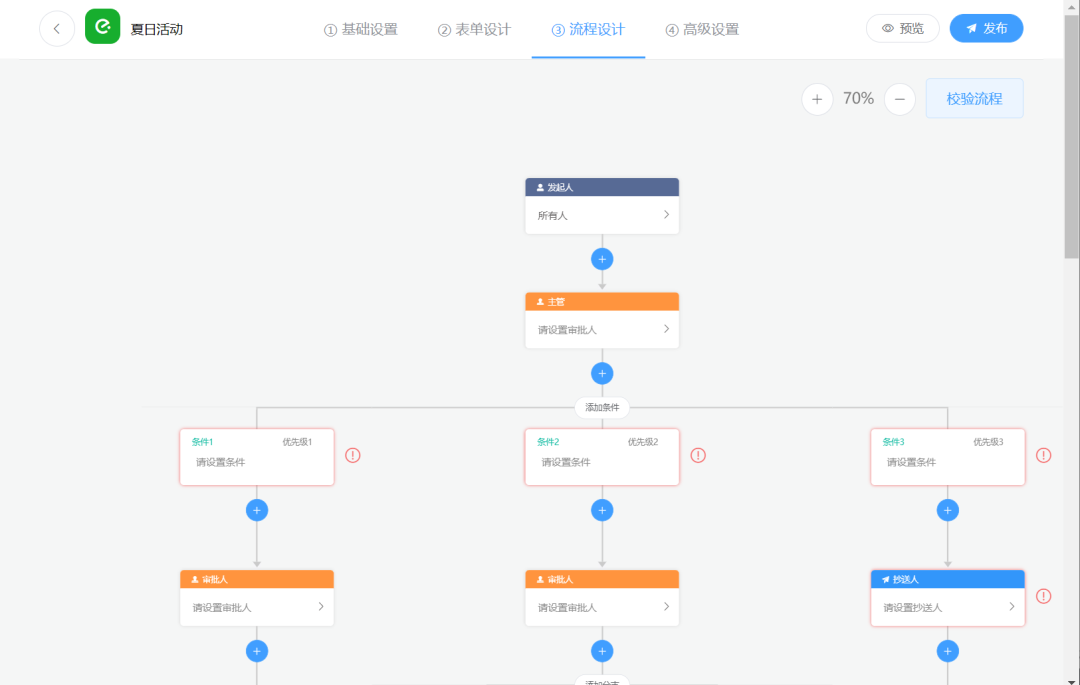Select the 流程设计 tab
Viewport: 1080px width, 685px height.
point(588,30)
